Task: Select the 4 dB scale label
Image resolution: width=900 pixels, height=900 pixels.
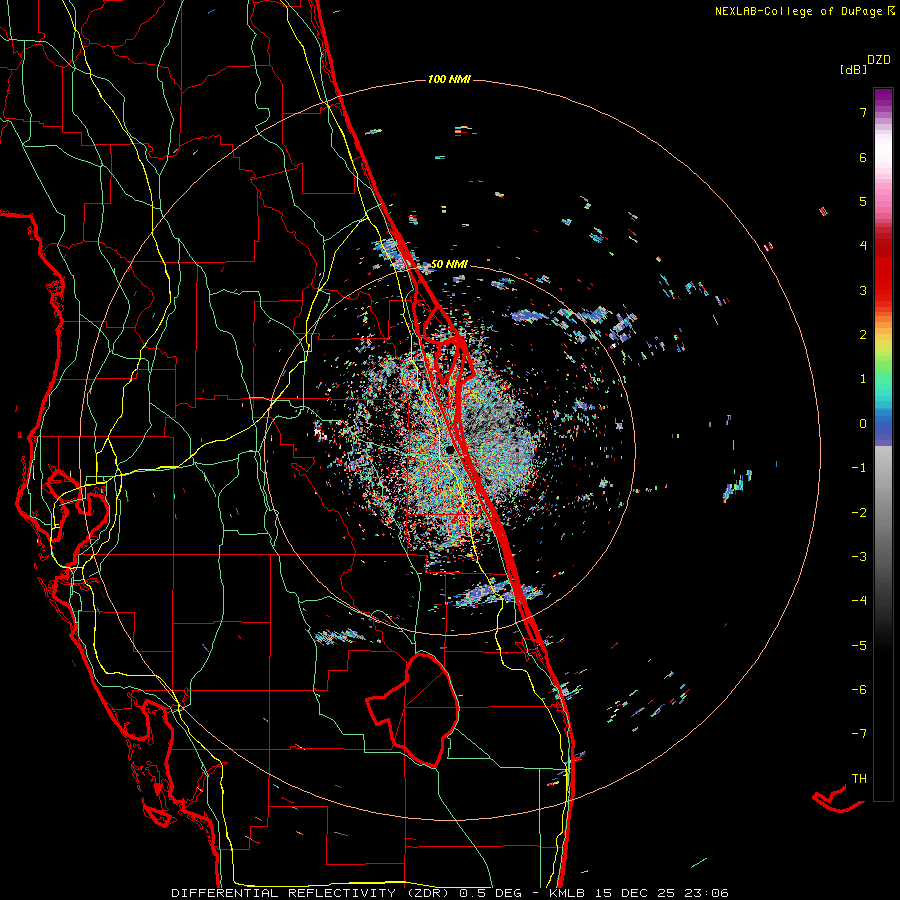Action: click(863, 246)
